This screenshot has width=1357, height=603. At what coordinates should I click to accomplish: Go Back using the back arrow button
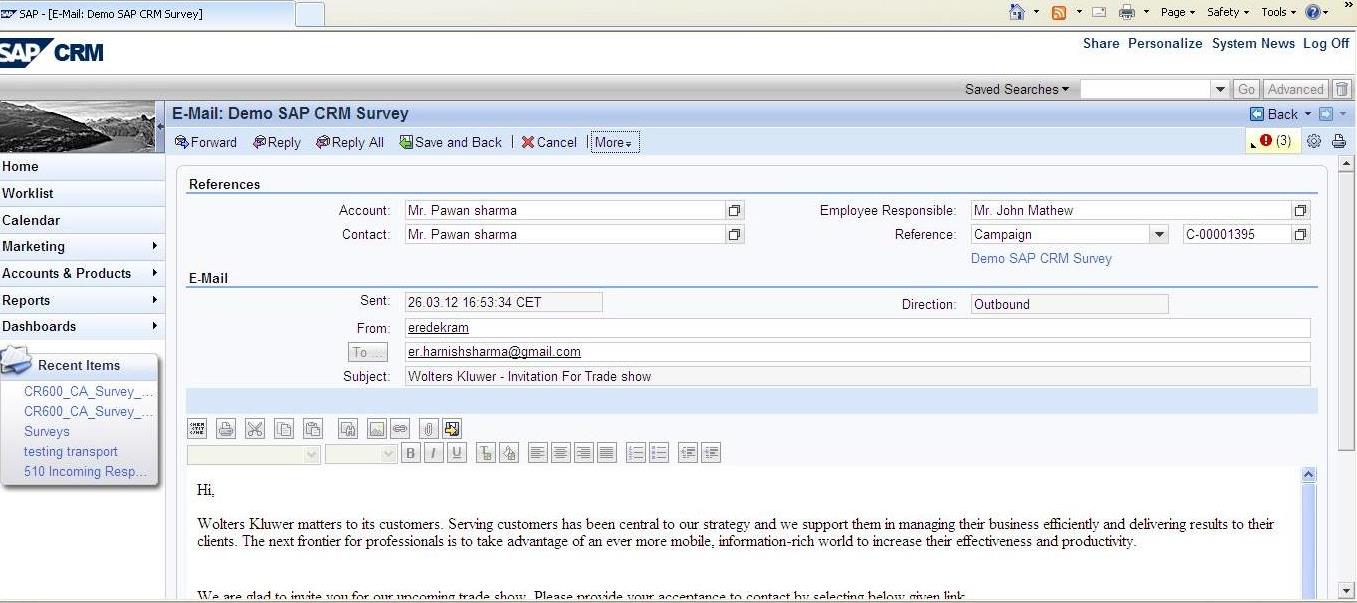pos(1274,114)
